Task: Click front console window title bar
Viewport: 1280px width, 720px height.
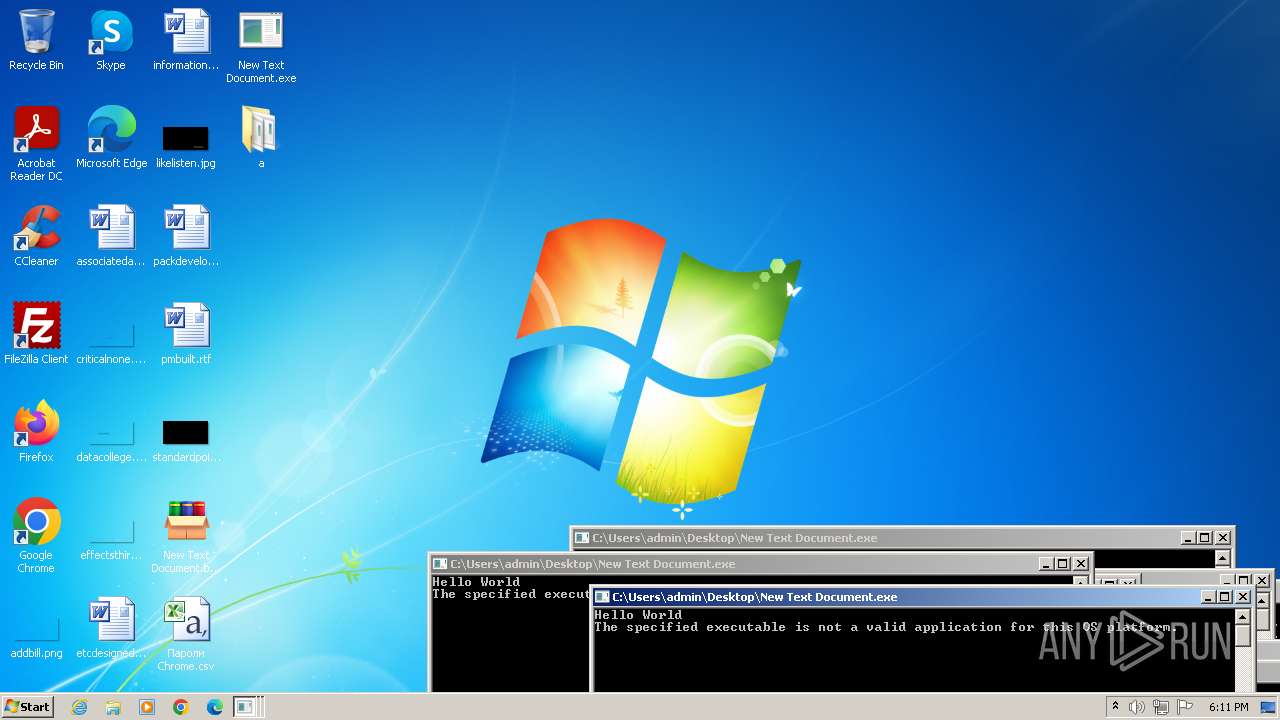Action: coord(922,597)
